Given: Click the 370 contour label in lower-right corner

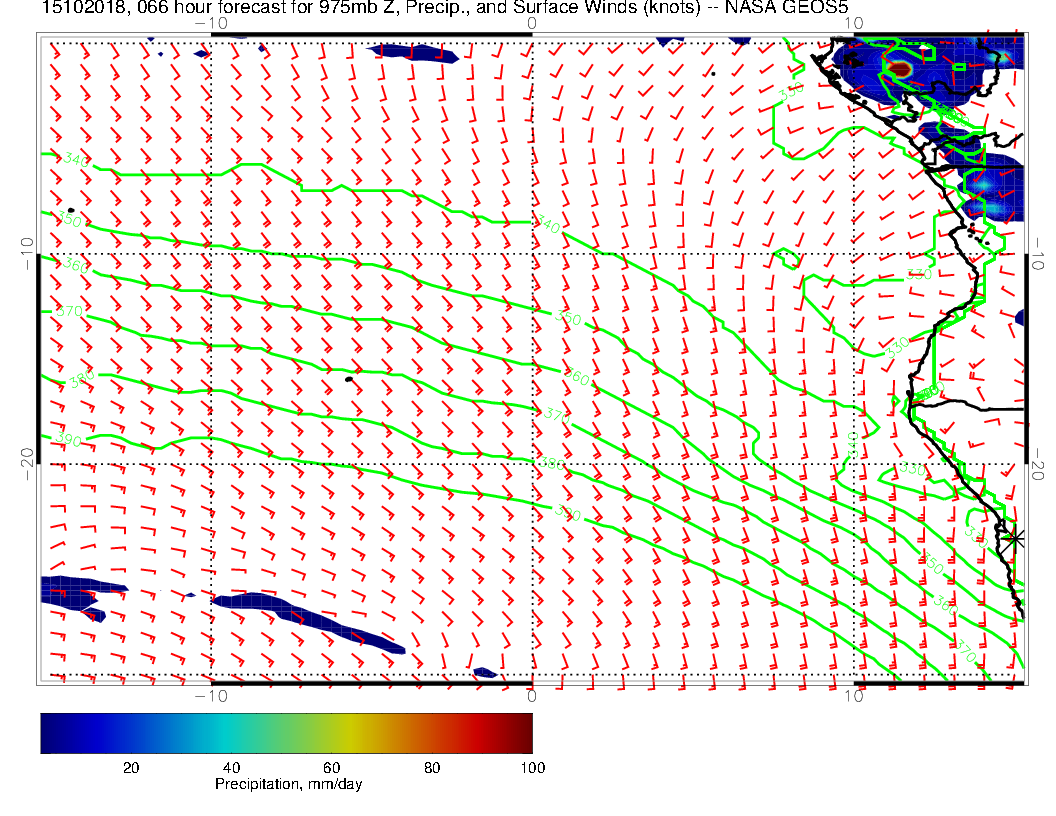Looking at the screenshot, I should click(x=965, y=651).
